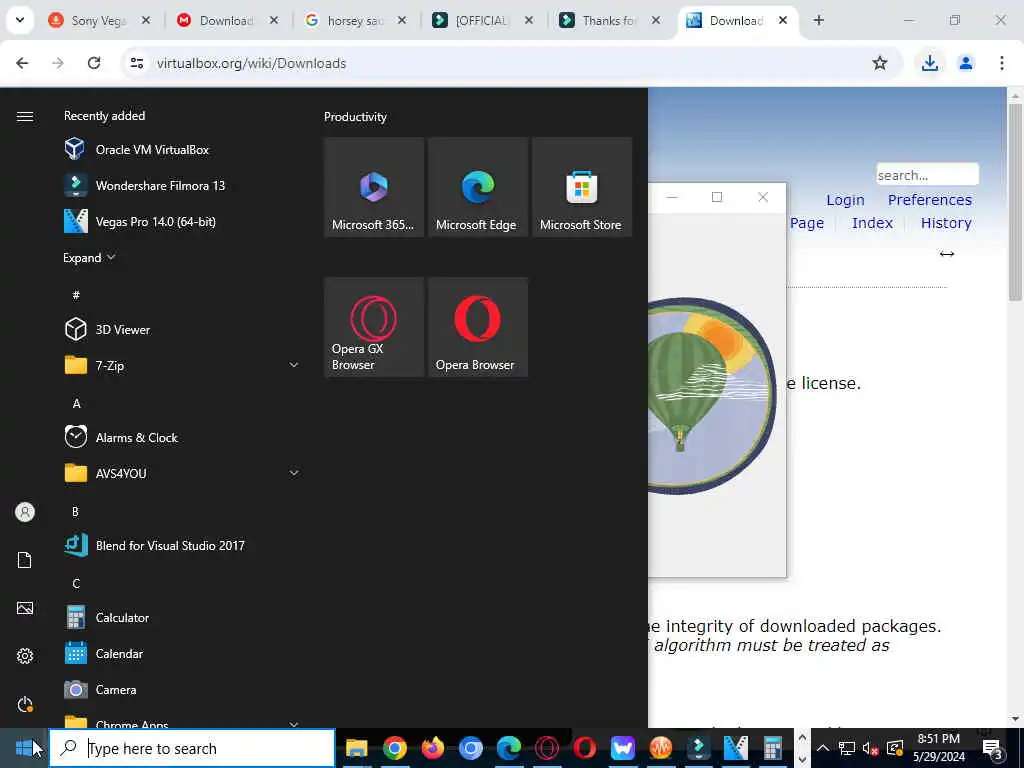Screen dimensions: 1024x768
Task: Open the Index link
Action: pyautogui.click(x=872, y=223)
